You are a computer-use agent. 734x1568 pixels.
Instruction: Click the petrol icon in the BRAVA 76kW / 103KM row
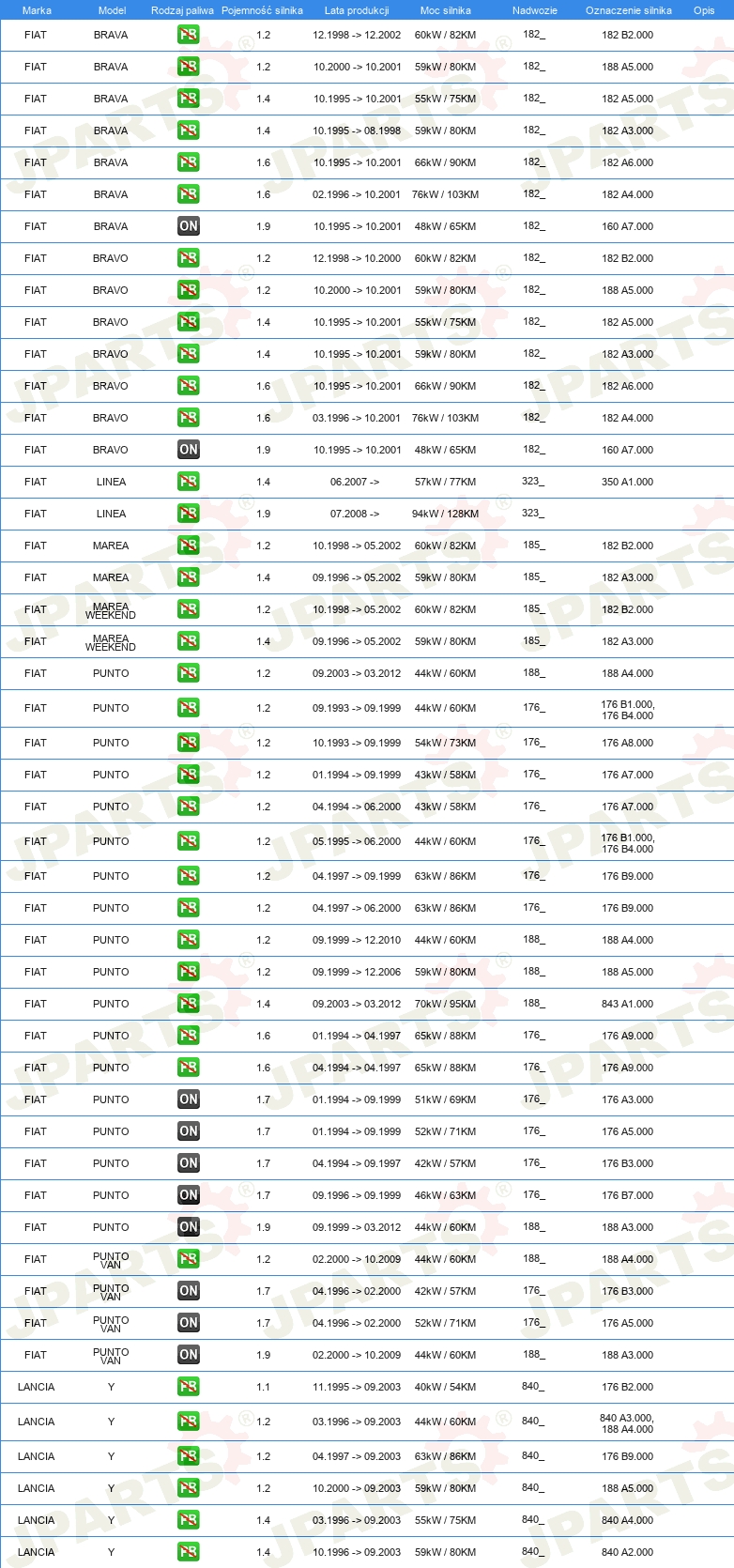pos(189,194)
